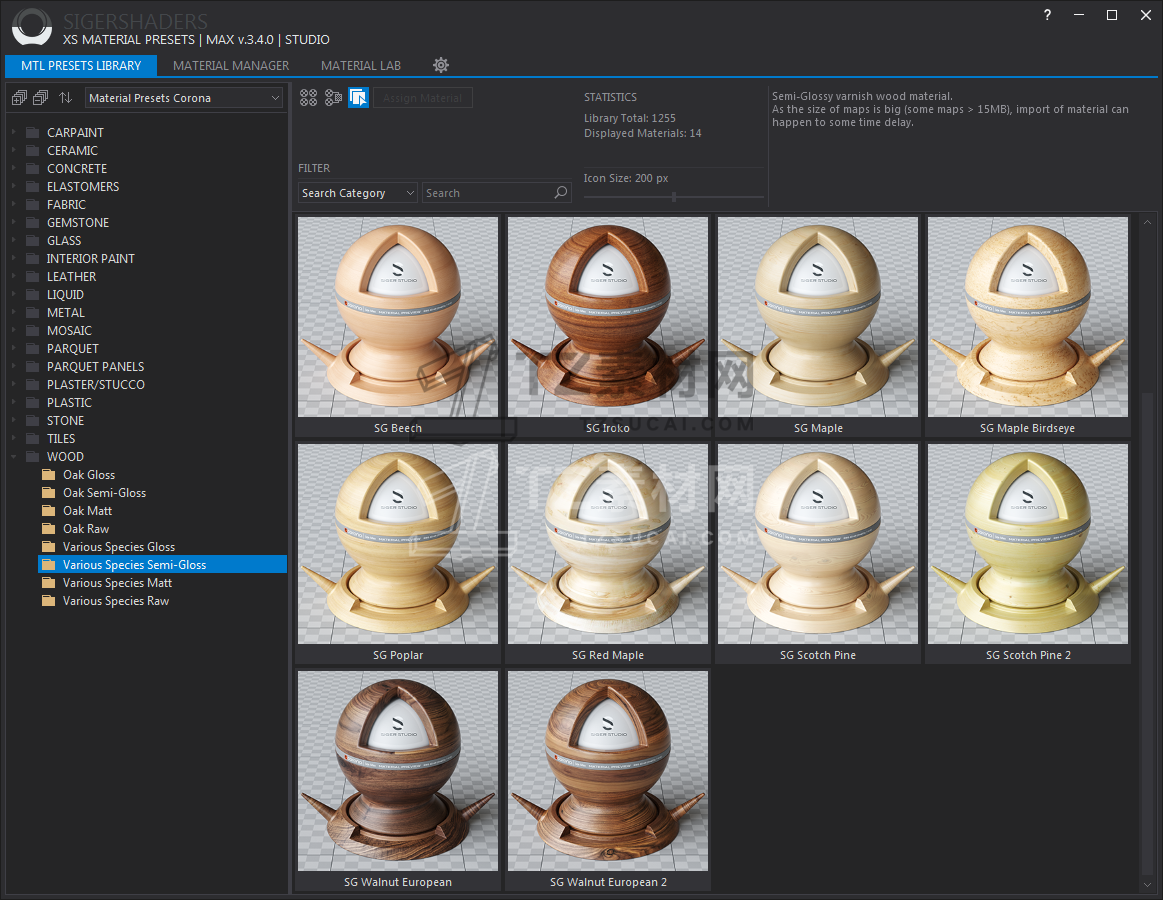Select the STONE category label
The height and width of the screenshot is (900, 1163).
65,421
